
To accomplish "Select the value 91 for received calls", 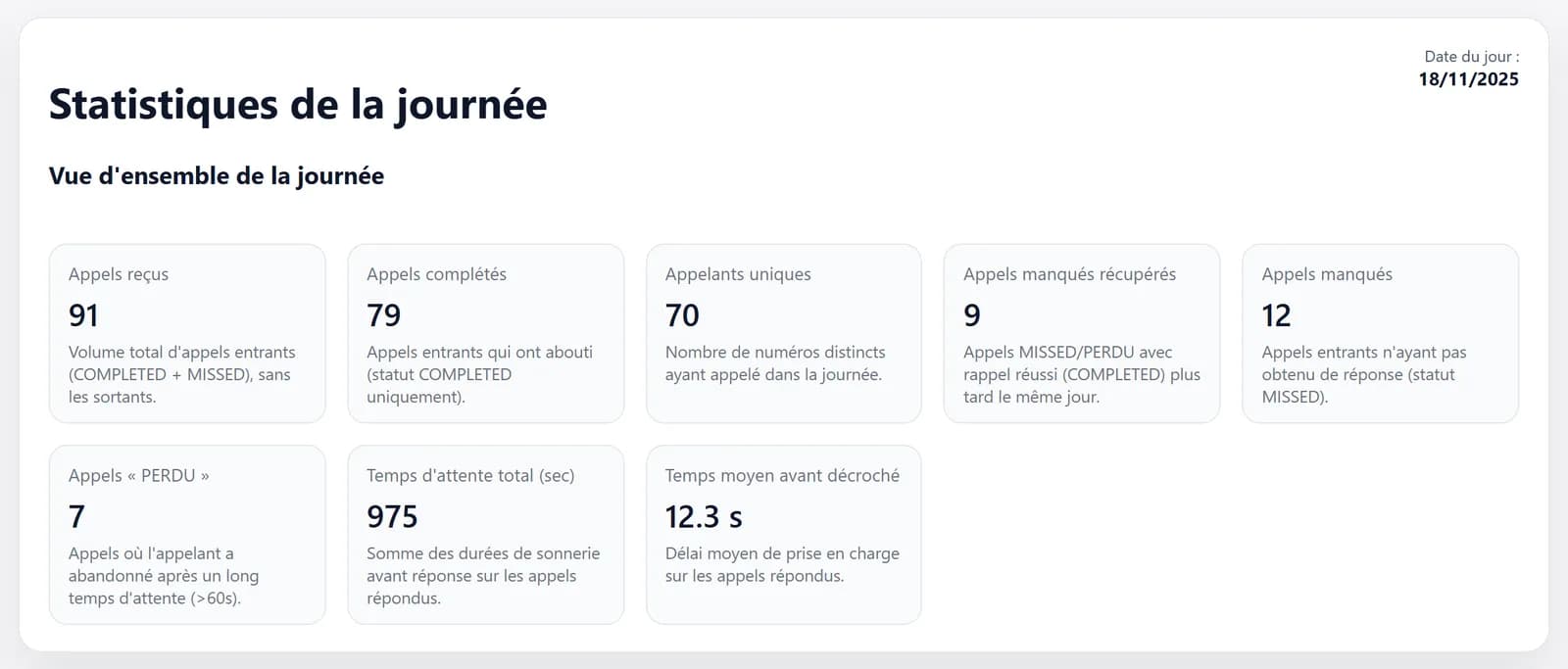I will click(x=83, y=315).
